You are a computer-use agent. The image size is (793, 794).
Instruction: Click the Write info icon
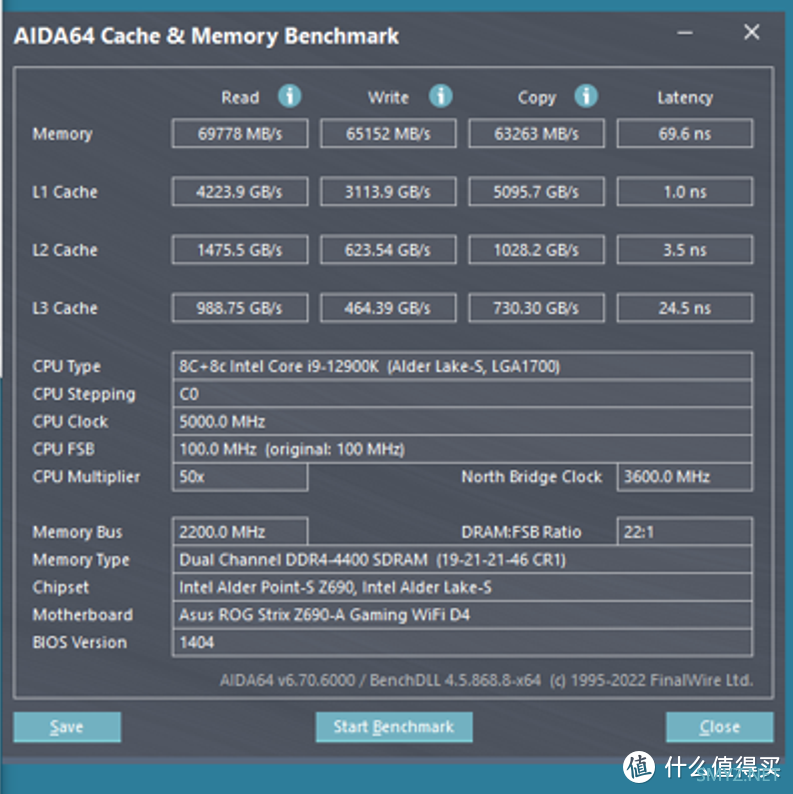441,96
